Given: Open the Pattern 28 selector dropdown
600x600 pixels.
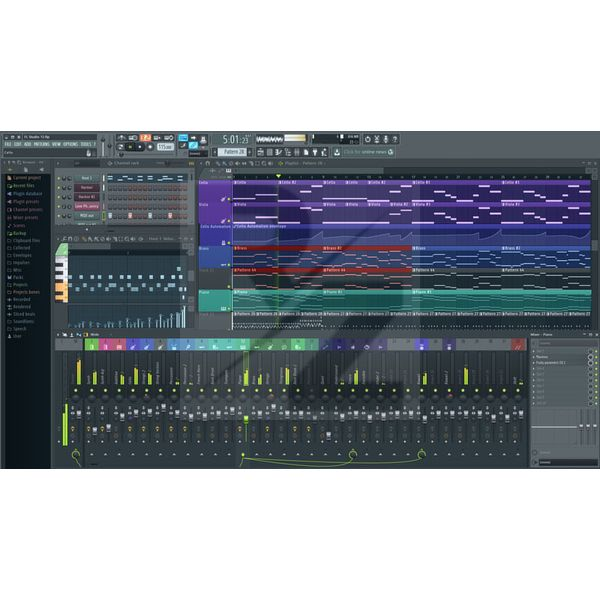Looking at the screenshot, I should 233,152.
